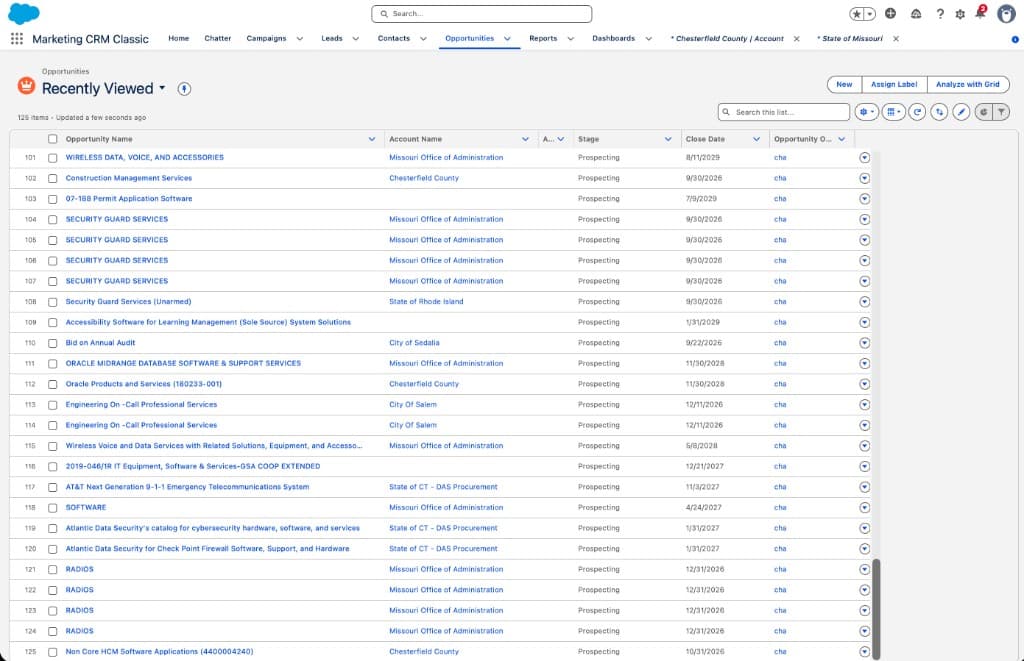Viewport: 1024px width, 661px height.
Task: Open row actions for Oracle Products and Services
Action: tap(865, 384)
